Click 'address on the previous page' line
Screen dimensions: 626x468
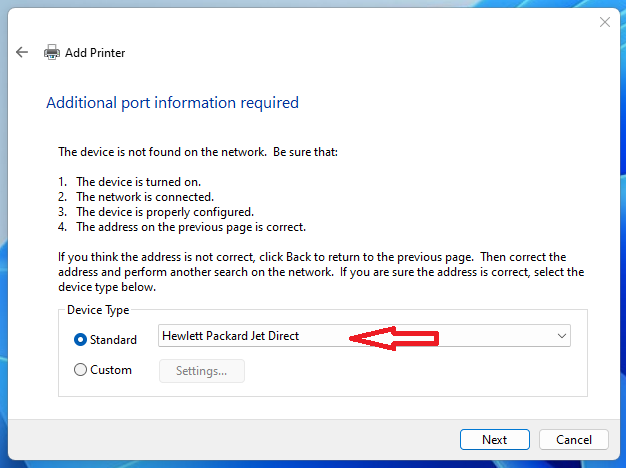(190, 227)
